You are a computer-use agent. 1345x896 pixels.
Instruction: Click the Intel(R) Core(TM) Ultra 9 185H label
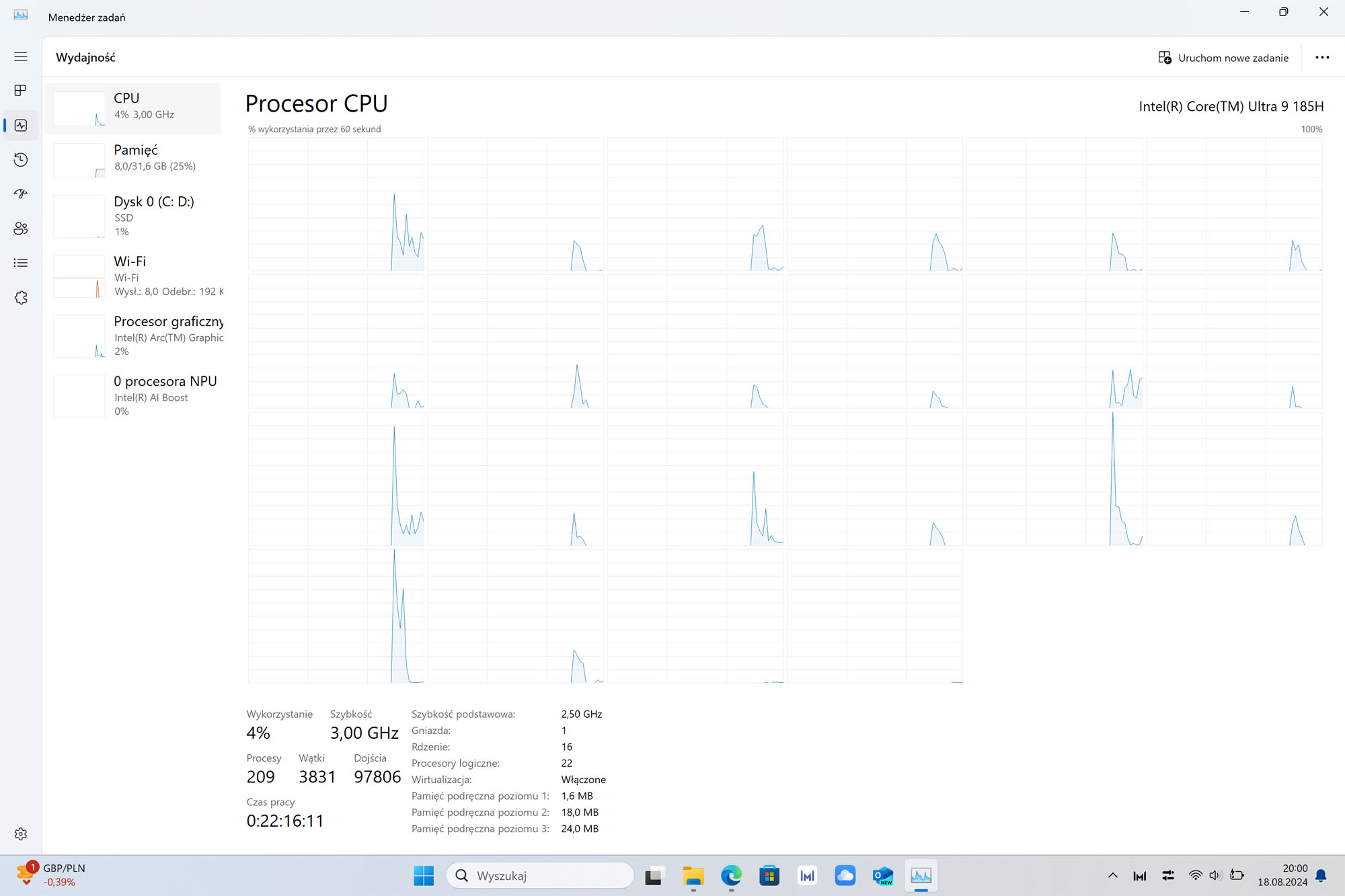coord(1231,106)
